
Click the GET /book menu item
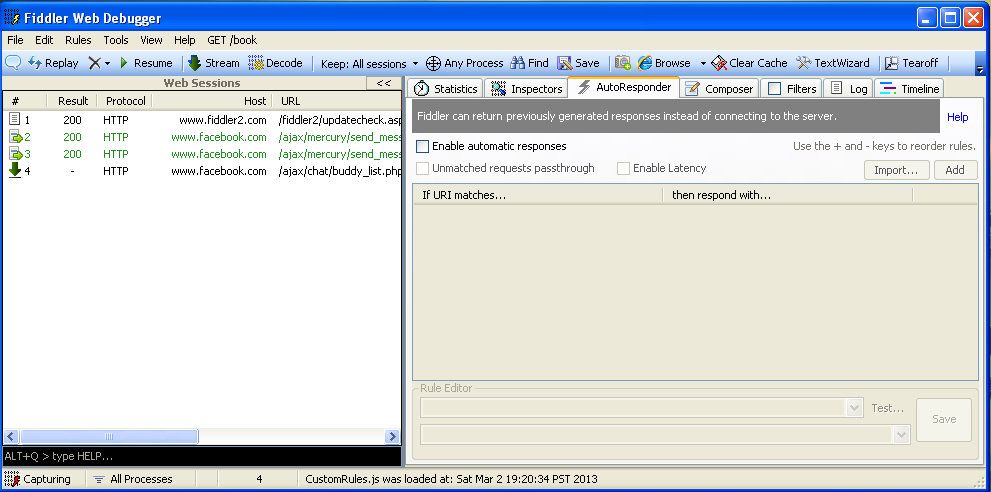(232, 40)
